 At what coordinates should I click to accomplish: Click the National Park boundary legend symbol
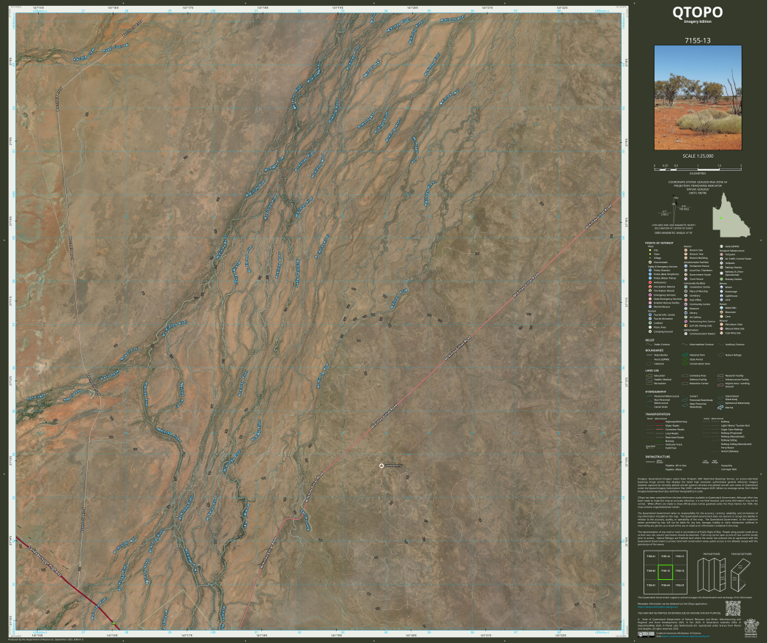click(x=685, y=355)
